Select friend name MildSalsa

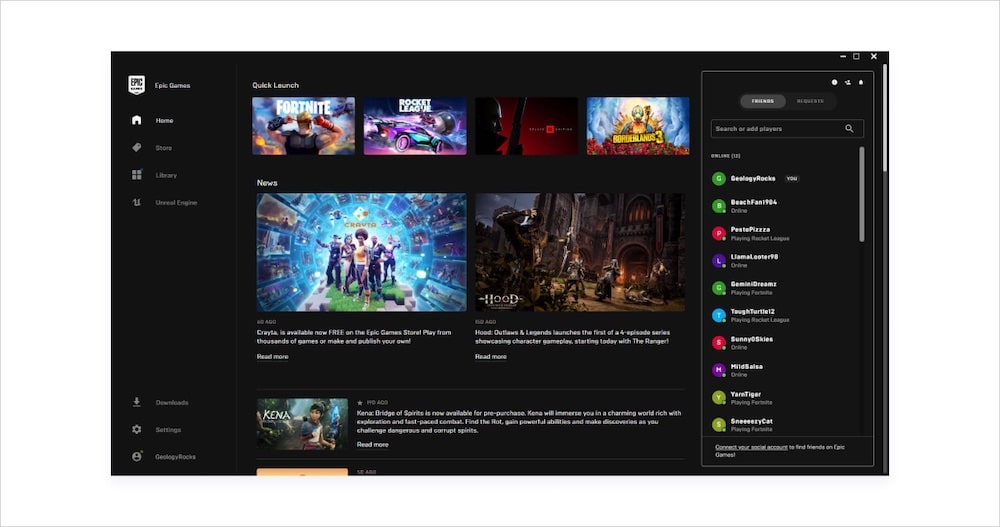click(x=747, y=367)
